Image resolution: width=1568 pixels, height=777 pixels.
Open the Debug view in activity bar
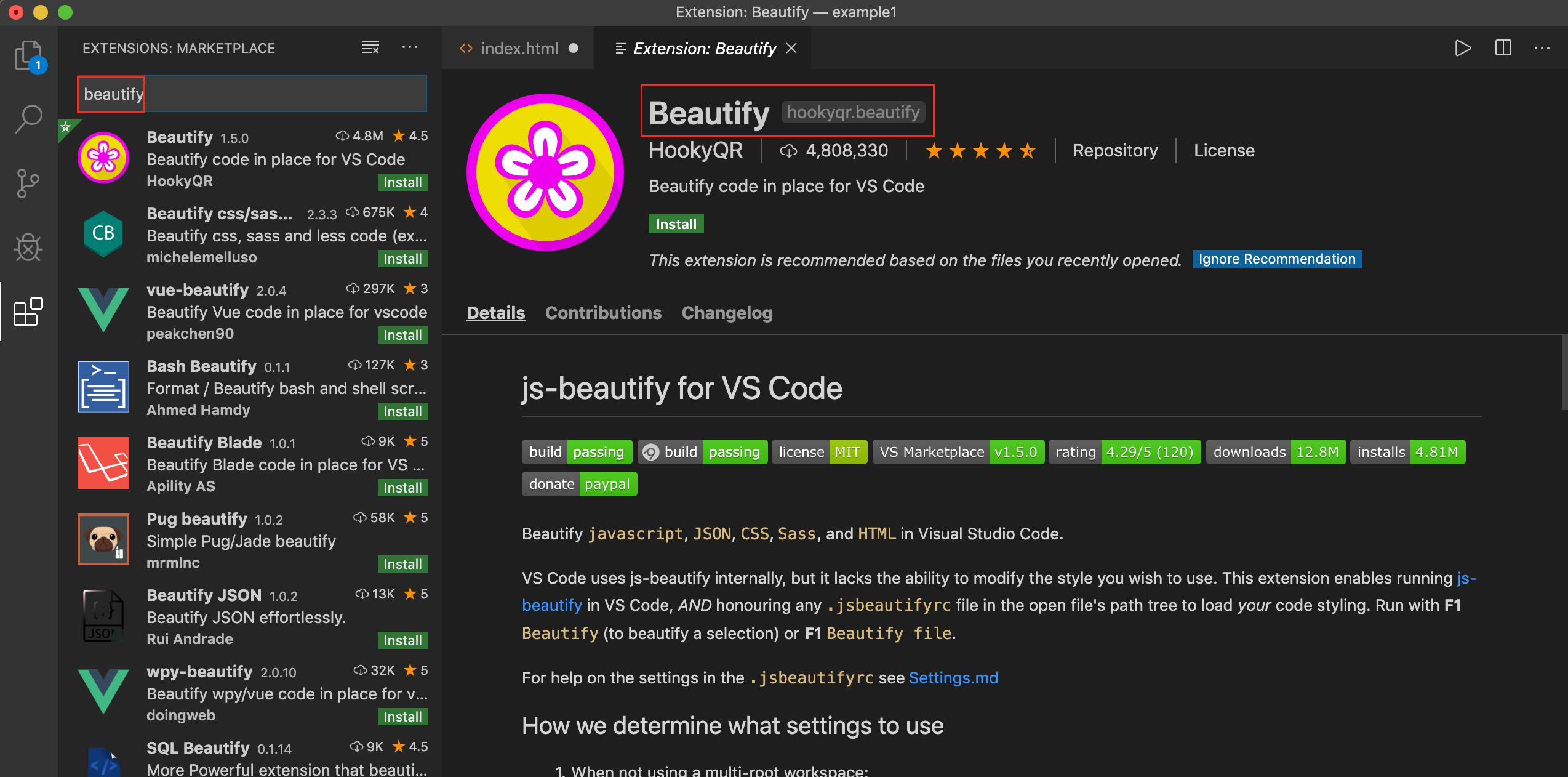(x=28, y=247)
